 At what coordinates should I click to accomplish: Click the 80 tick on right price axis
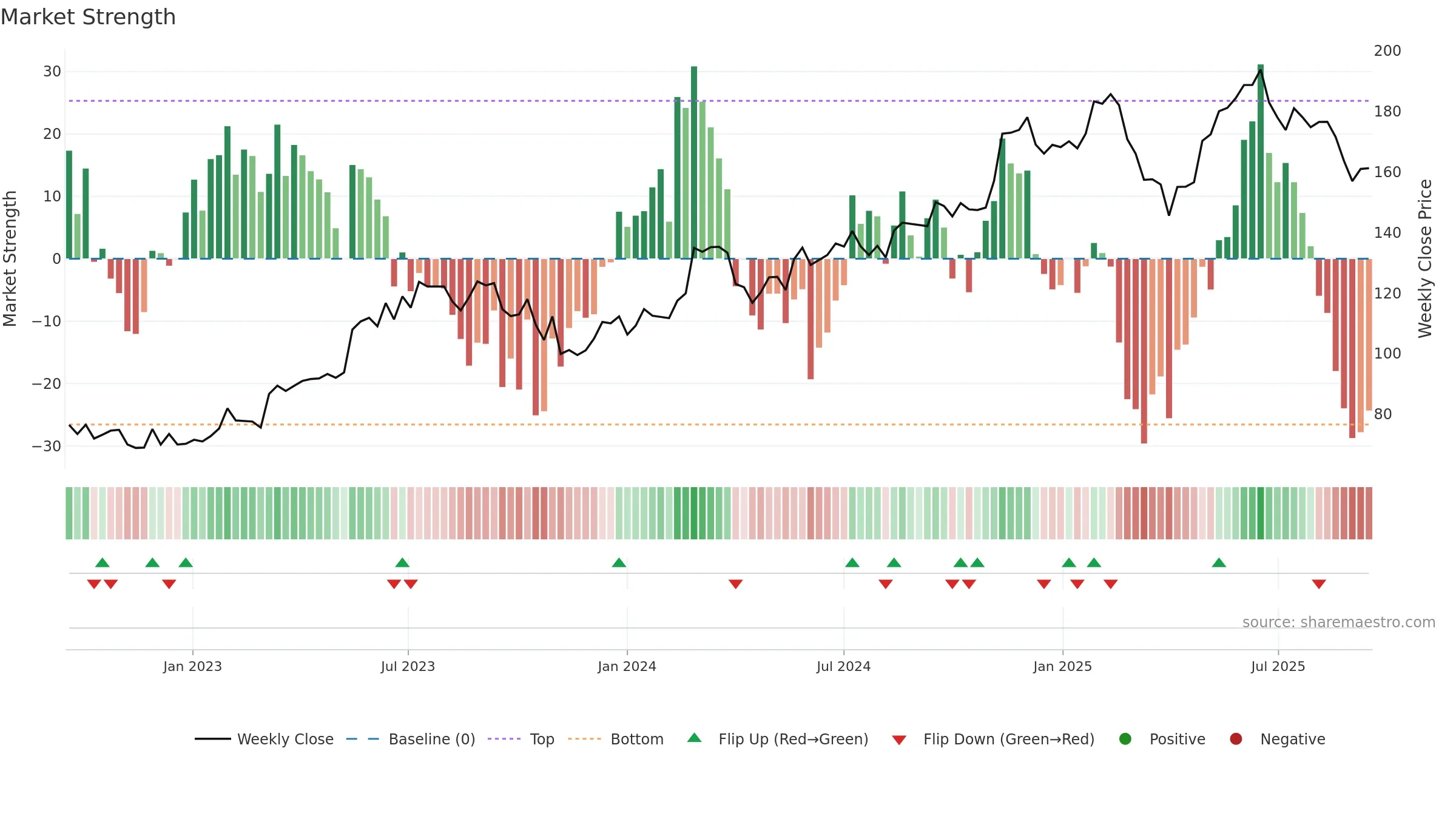(1383, 414)
